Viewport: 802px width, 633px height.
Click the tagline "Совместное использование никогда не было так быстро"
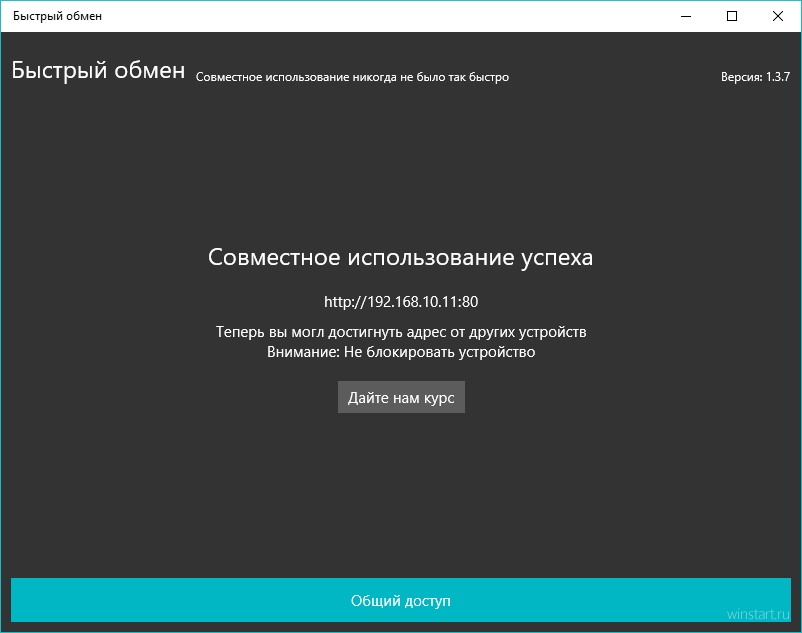pyautogui.click(x=352, y=77)
